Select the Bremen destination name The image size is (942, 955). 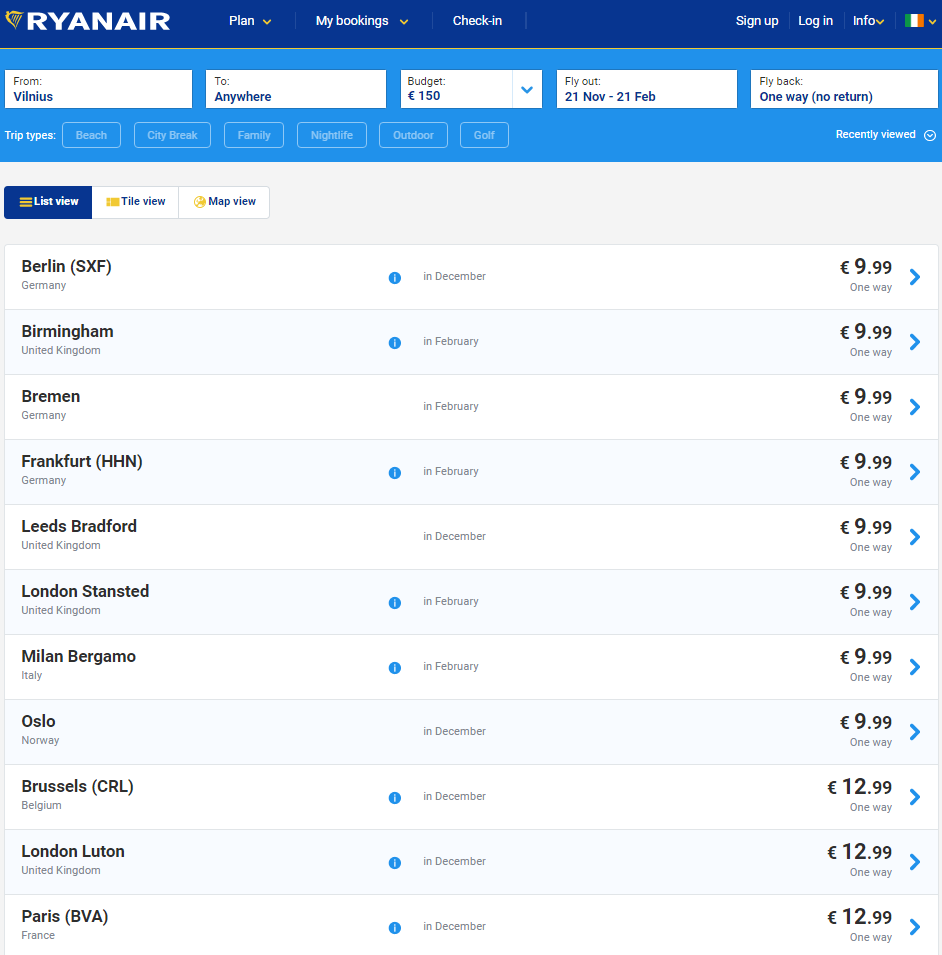[x=51, y=396]
